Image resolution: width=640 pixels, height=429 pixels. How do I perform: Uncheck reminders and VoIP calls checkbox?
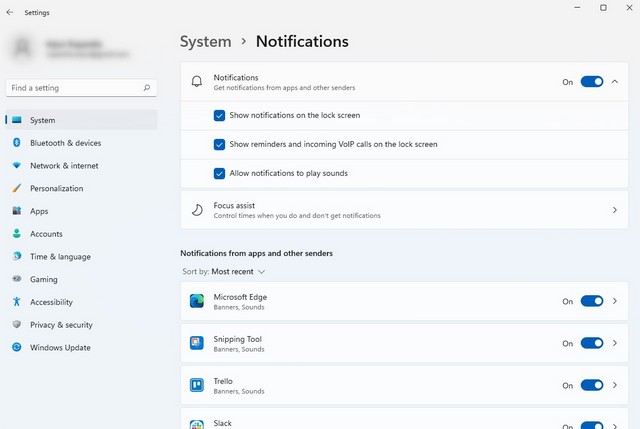(x=219, y=144)
